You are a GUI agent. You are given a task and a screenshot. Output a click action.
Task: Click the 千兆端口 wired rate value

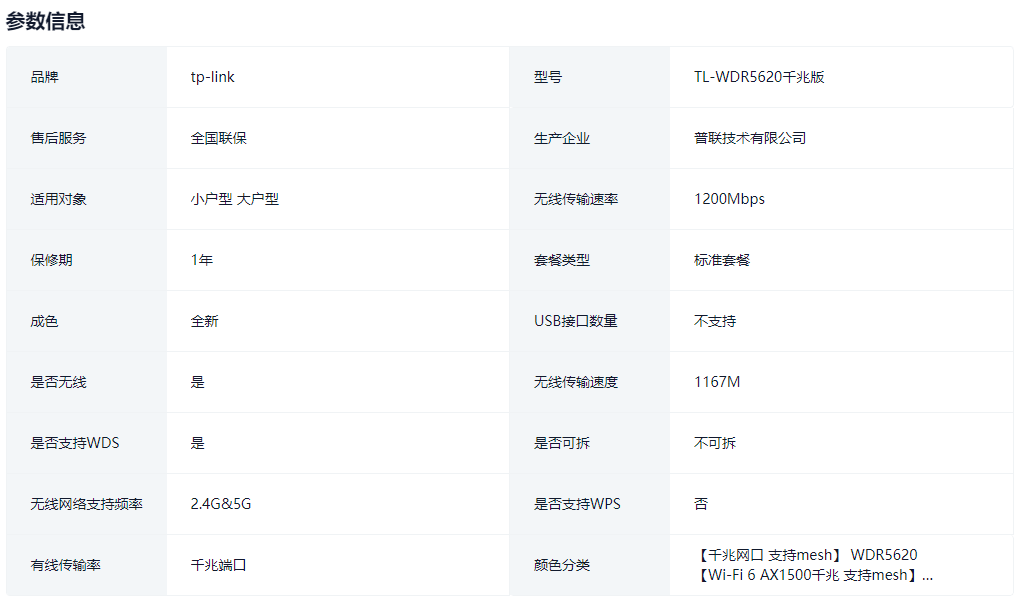pos(218,565)
